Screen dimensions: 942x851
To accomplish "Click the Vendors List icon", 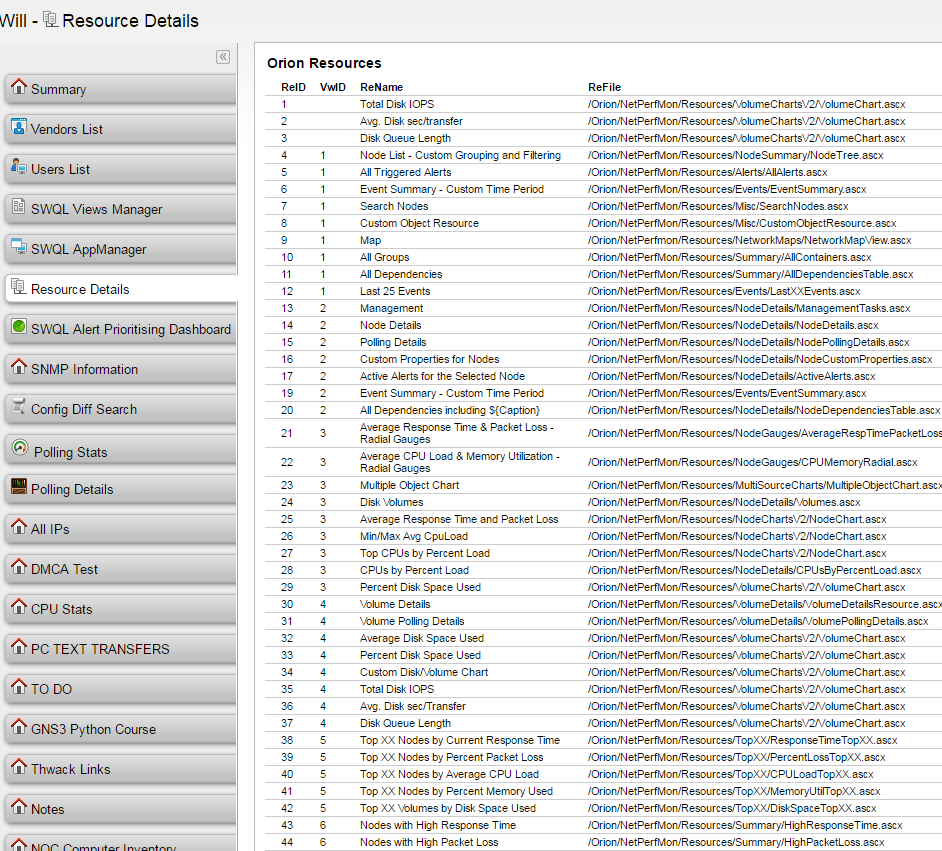I will [19, 127].
